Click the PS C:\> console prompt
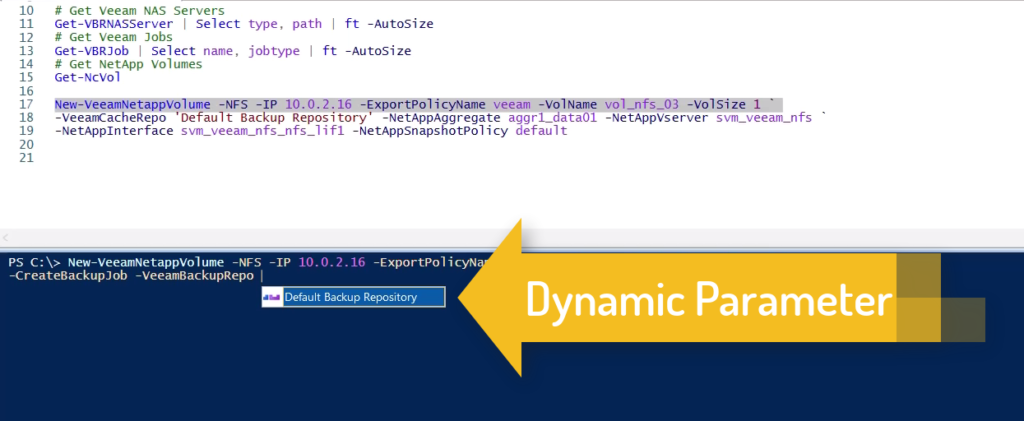 [x=34, y=261]
